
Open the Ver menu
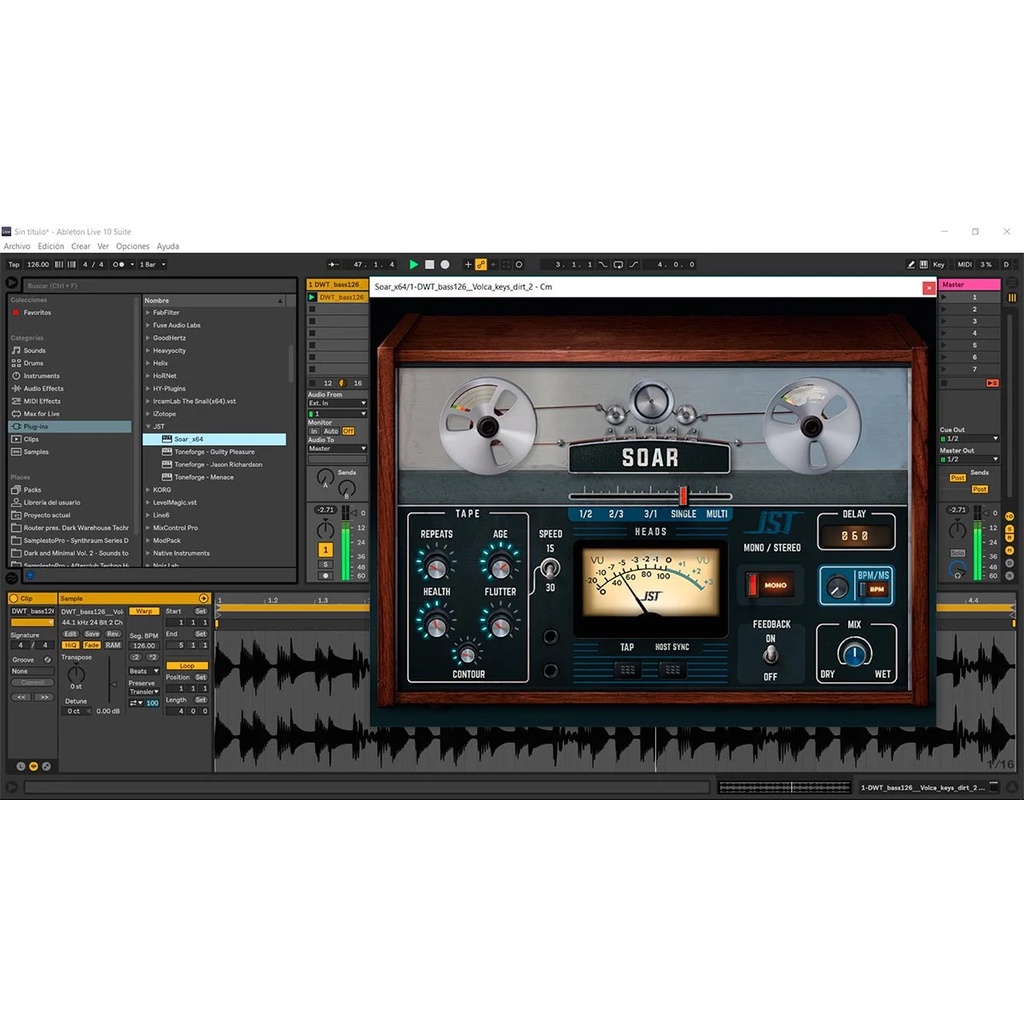[x=103, y=246]
